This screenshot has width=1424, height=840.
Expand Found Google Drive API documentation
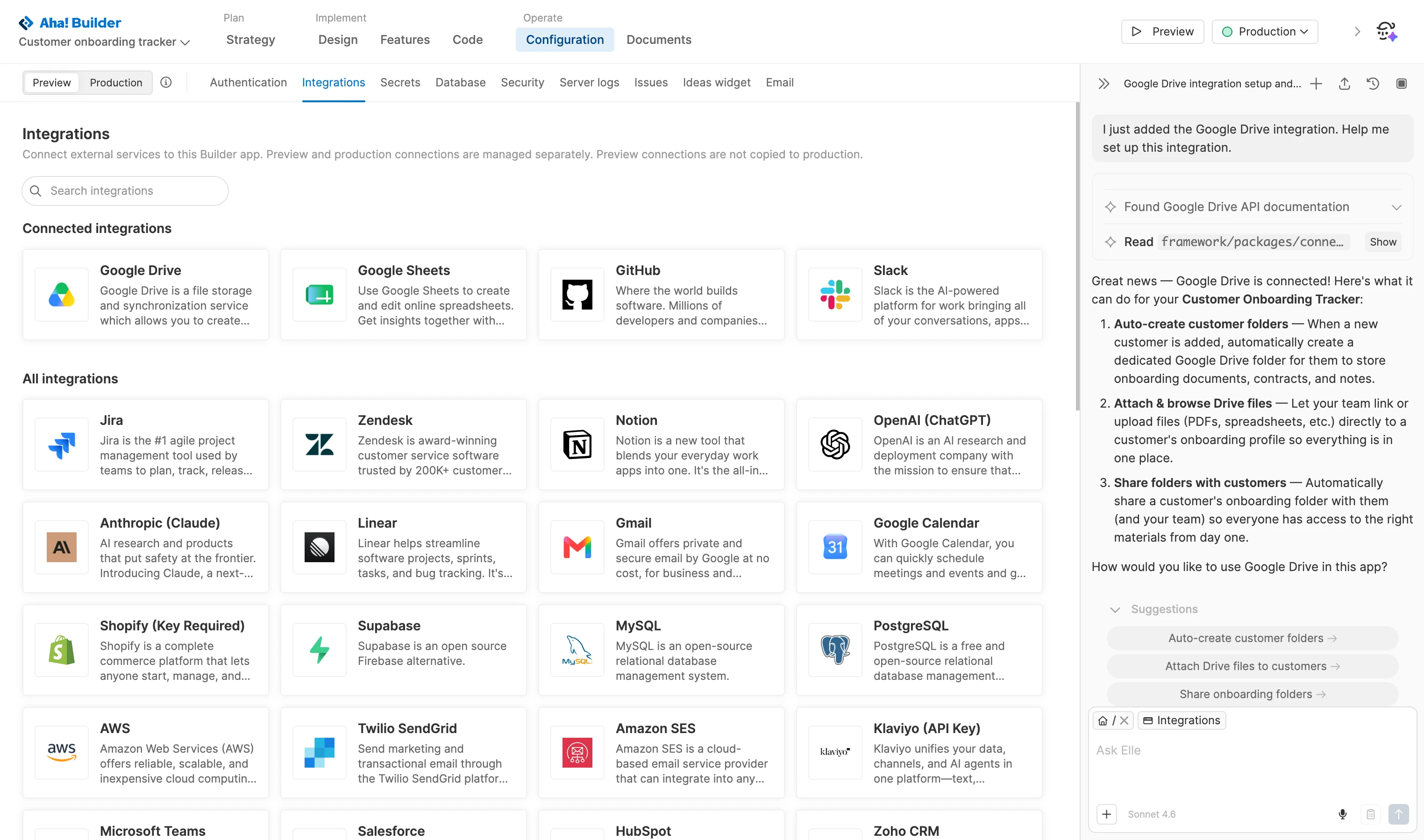[1396, 207]
